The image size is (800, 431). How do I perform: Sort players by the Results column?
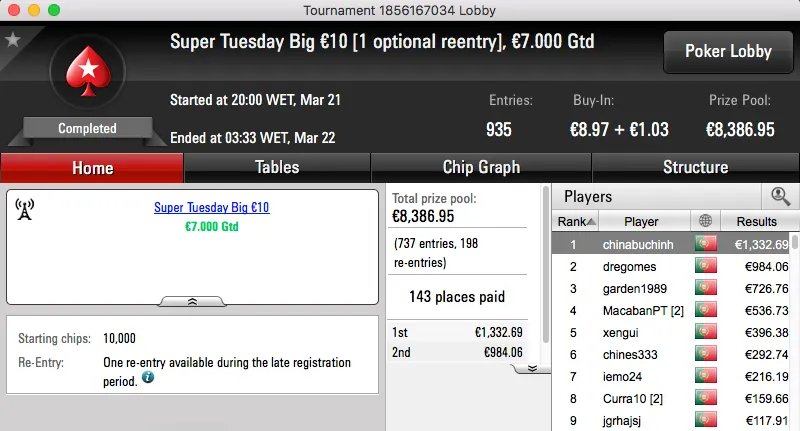tap(756, 221)
